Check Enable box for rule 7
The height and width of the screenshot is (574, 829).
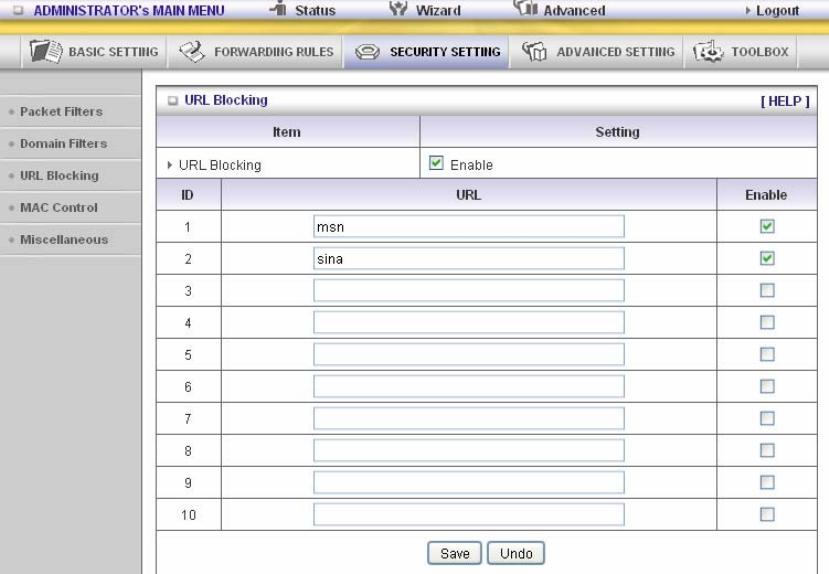[x=767, y=419]
